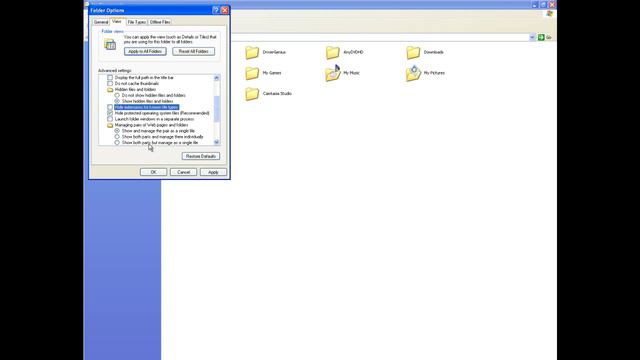
Task: Select Show both parts and manage individually
Action: [x=117, y=137]
